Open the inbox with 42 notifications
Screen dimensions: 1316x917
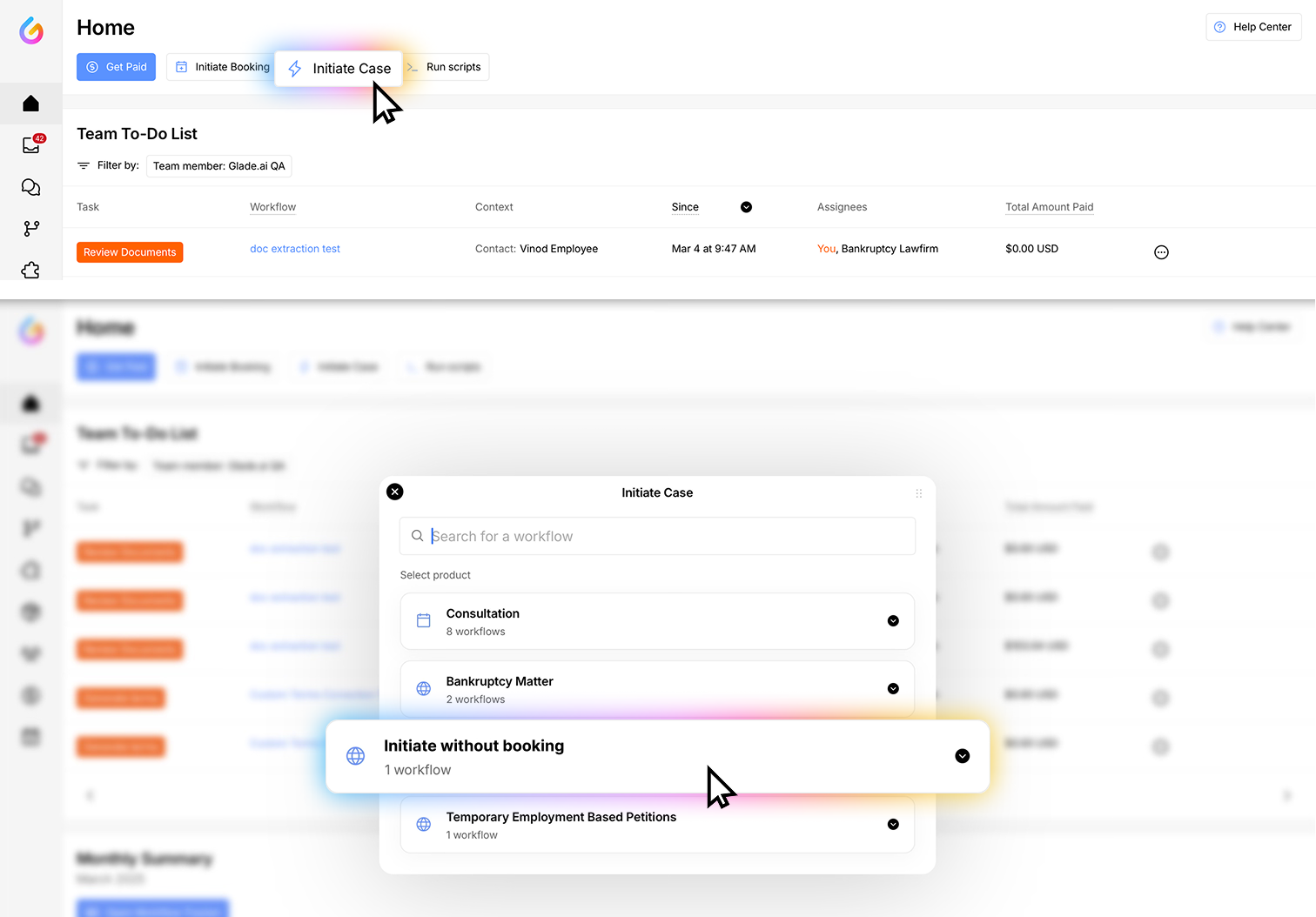31,145
